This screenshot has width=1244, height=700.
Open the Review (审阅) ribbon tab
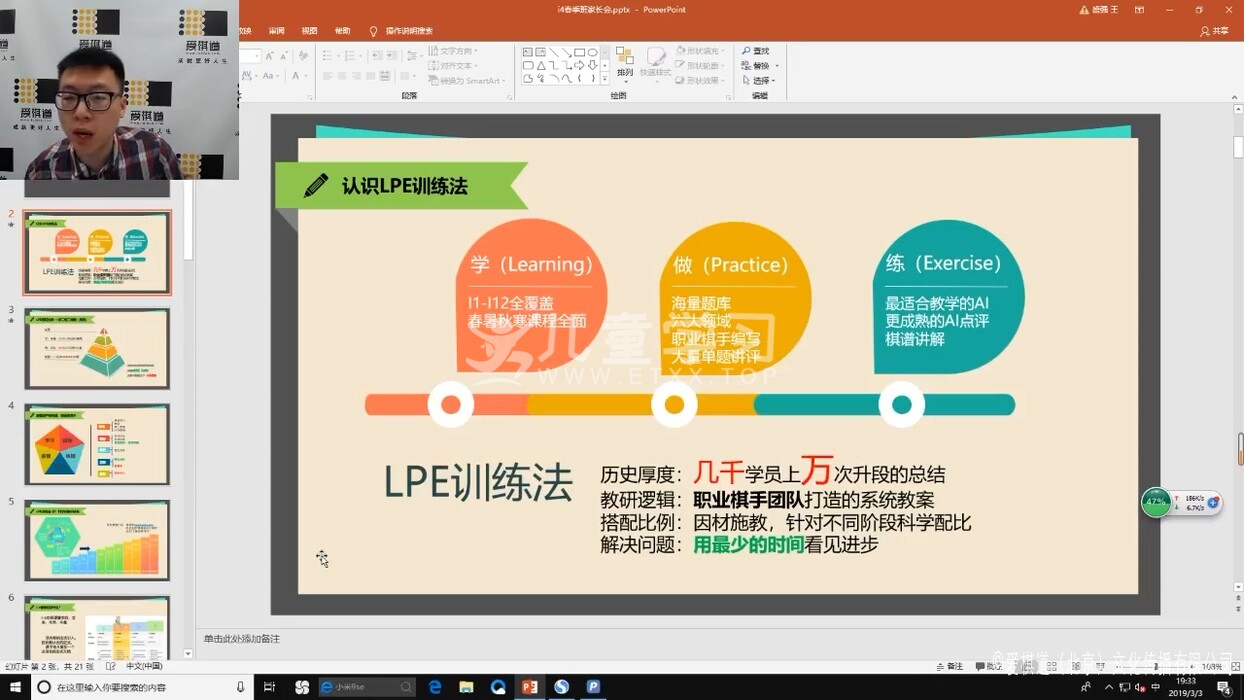(x=277, y=31)
